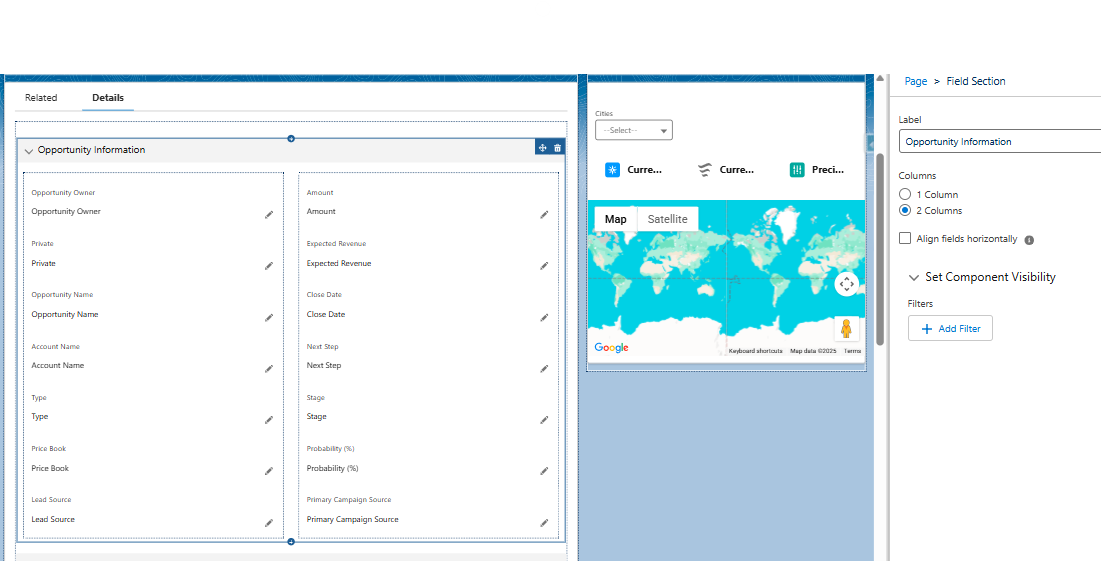This screenshot has width=1101, height=561.
Task: Select the 2 Columns radio option
Action: pos(905,211)
